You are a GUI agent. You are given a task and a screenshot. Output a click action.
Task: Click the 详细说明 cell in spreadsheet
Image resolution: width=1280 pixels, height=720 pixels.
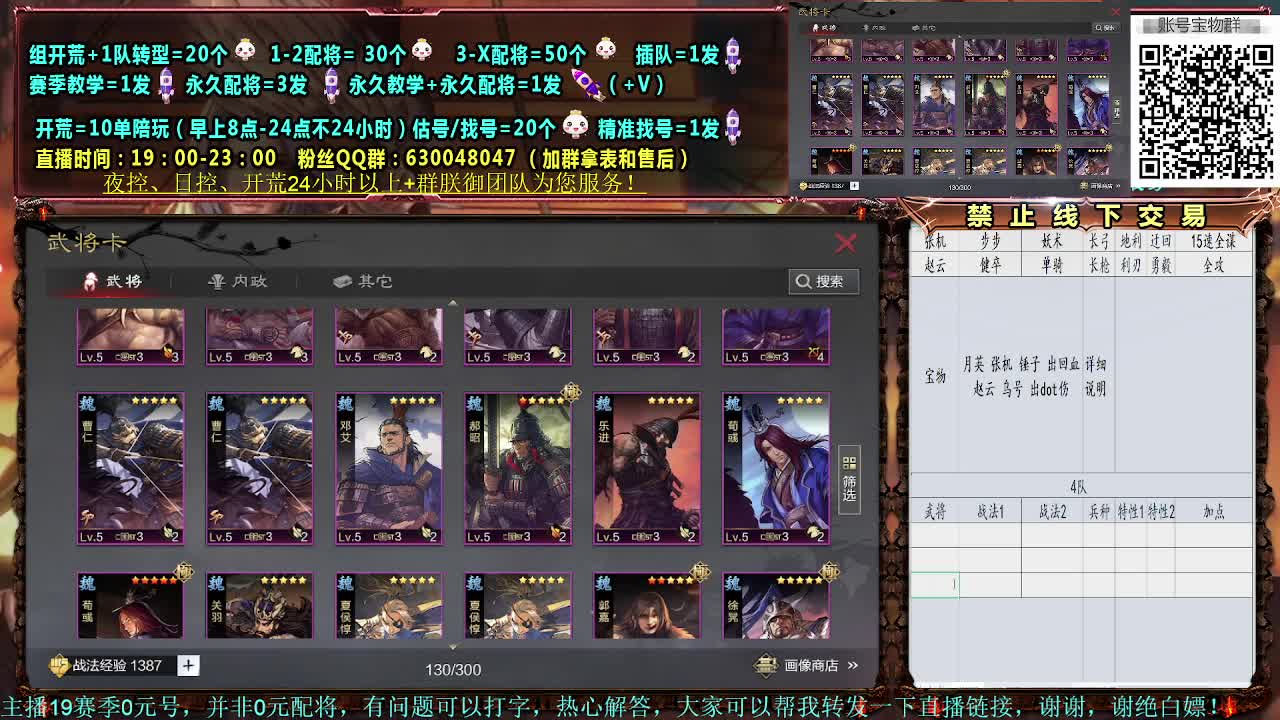click(1096, 376)
